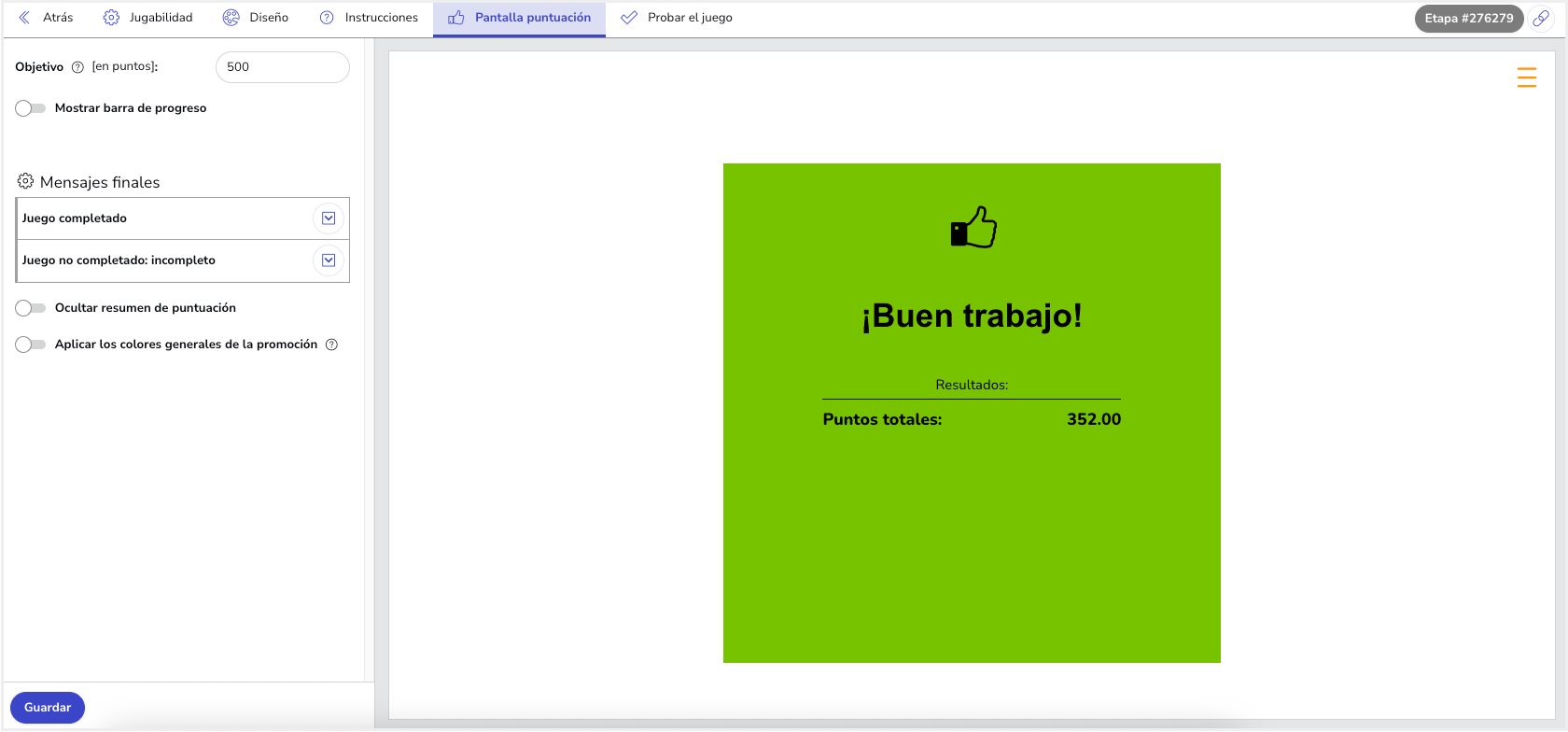Go back with the Atrás arrow
1568x732 pixels.
point(24,18)
